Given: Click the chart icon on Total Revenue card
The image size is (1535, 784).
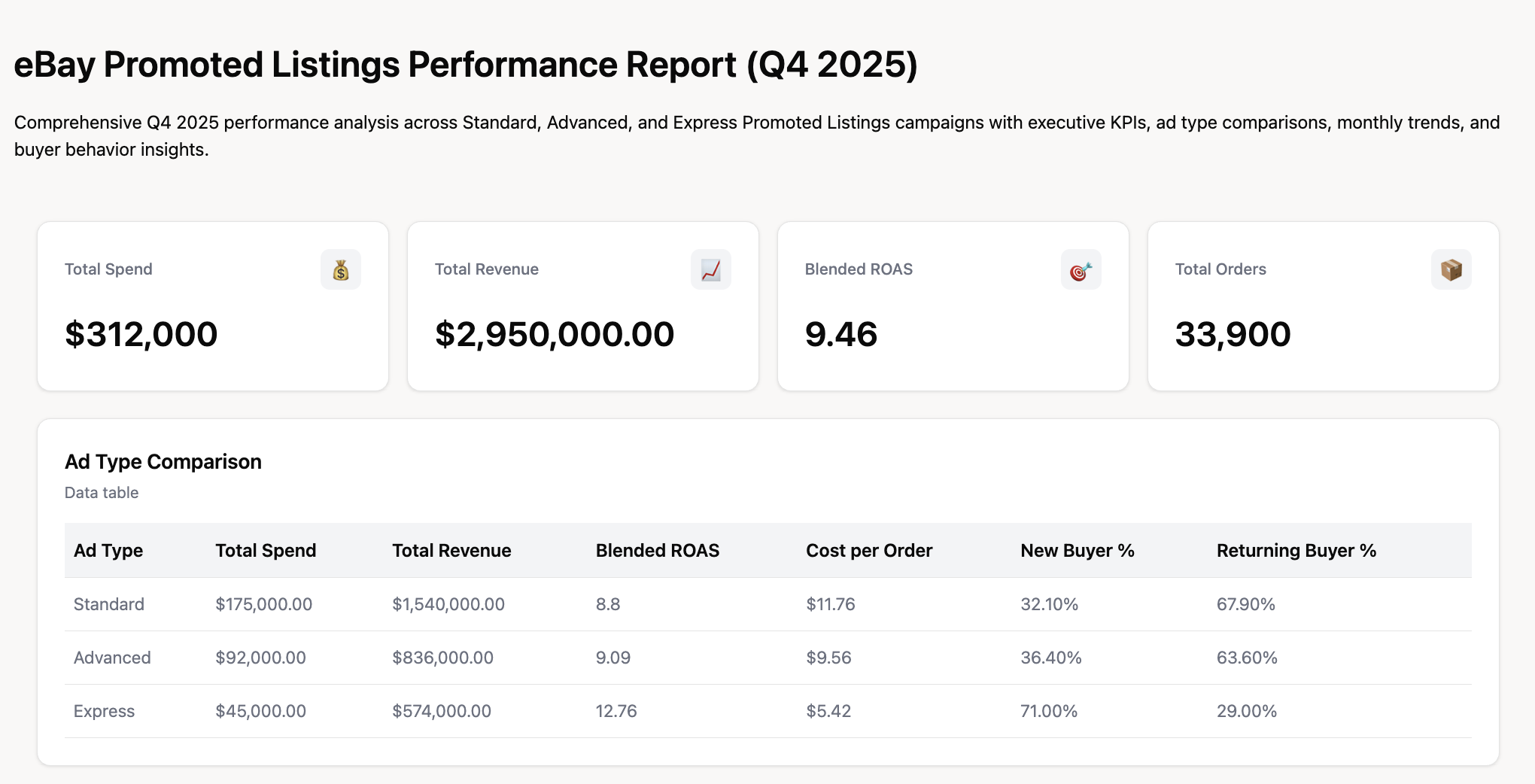Looking at the screenshot, I should 711,269.
